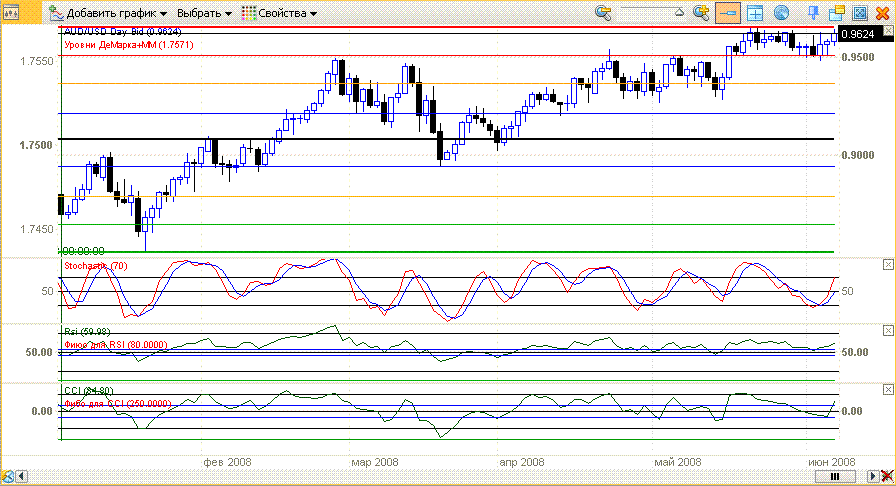Click the 00:00:00 time label on chart
The image size is (896, 486).
83,251
